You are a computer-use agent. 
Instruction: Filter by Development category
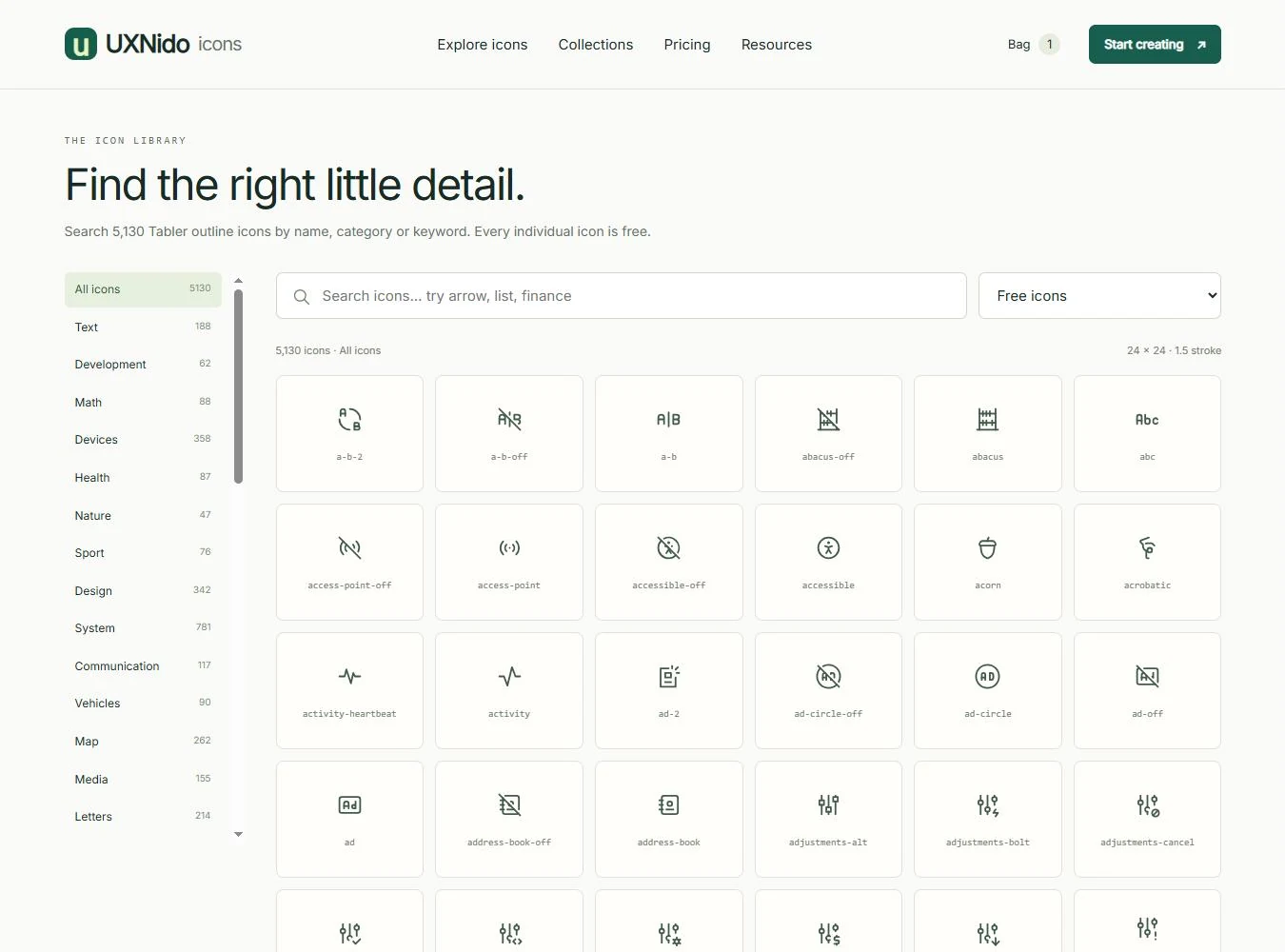(143, 365)
